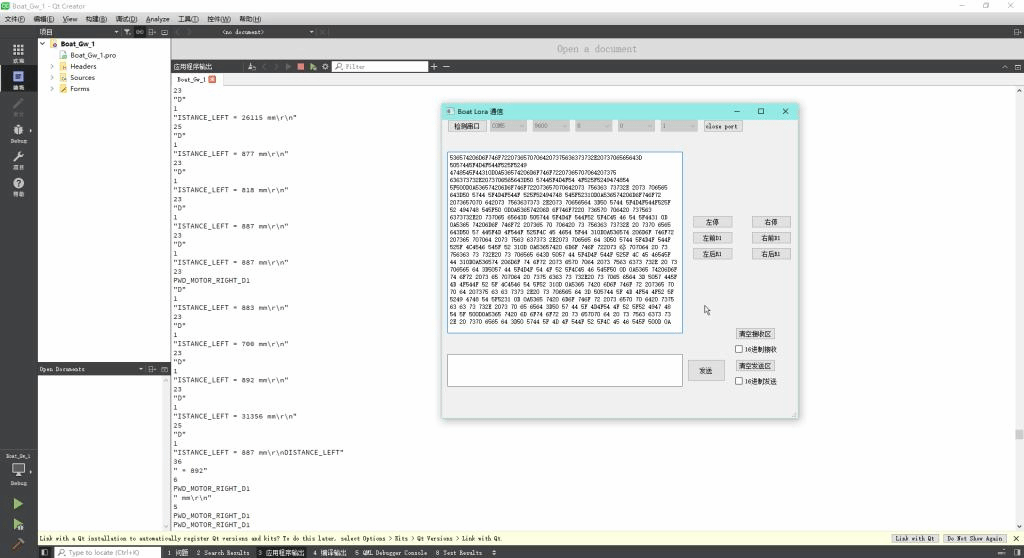Zoom out output with minus icon
This screenshot has height=558, width=1024.
click(x=446, y=67)
